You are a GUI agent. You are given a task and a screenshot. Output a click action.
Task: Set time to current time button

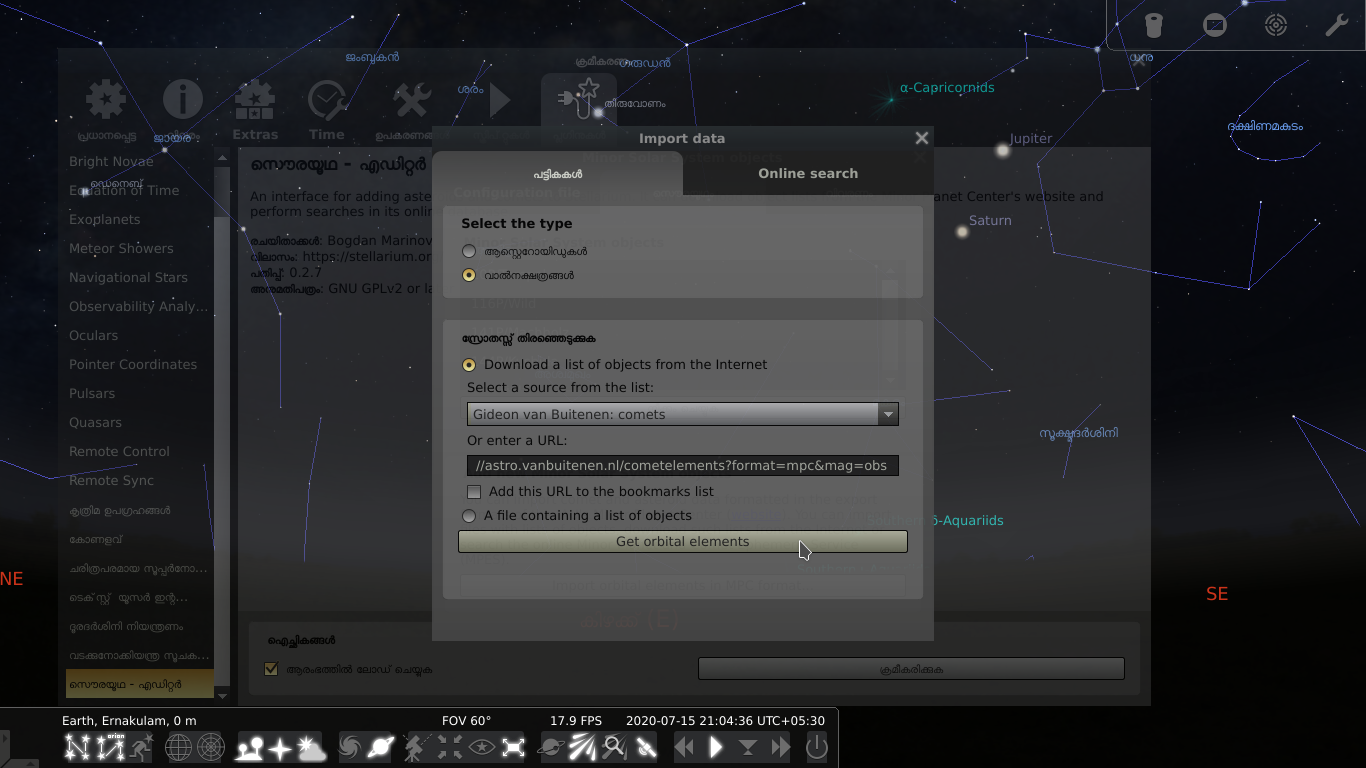(x=748, y=747)
